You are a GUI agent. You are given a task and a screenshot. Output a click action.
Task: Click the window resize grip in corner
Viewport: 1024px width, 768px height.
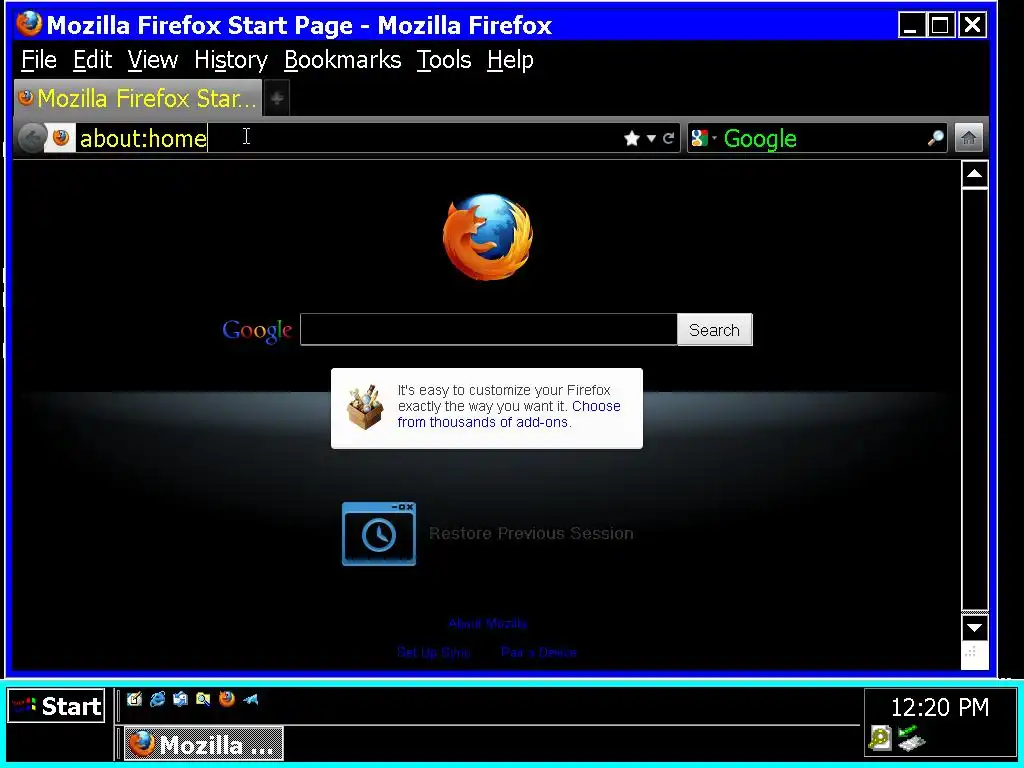tap(972, 654)
